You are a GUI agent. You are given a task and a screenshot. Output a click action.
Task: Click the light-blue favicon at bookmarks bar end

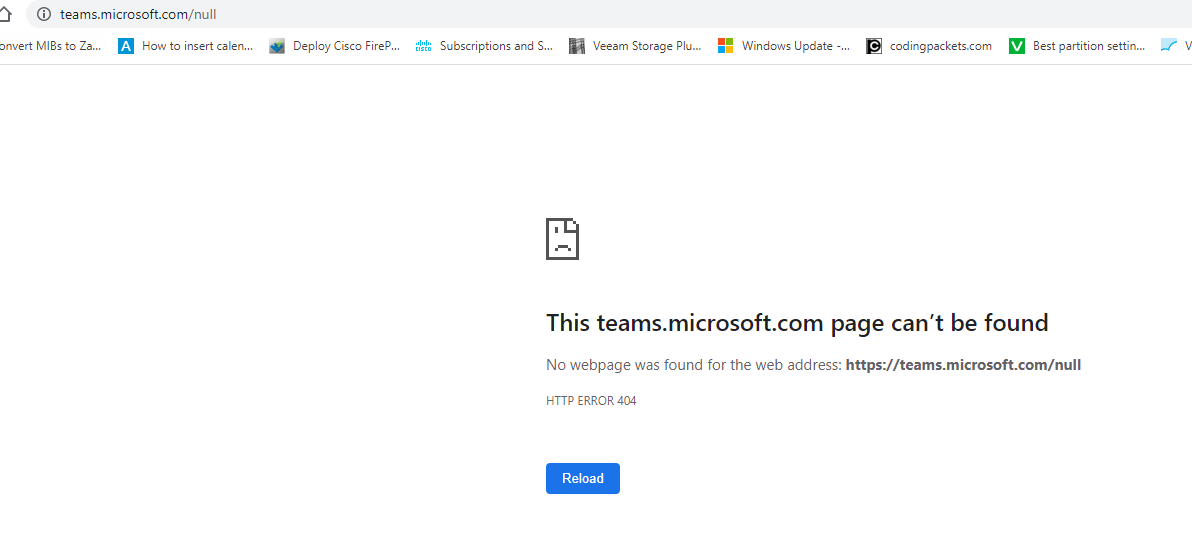click(1169, 46)
